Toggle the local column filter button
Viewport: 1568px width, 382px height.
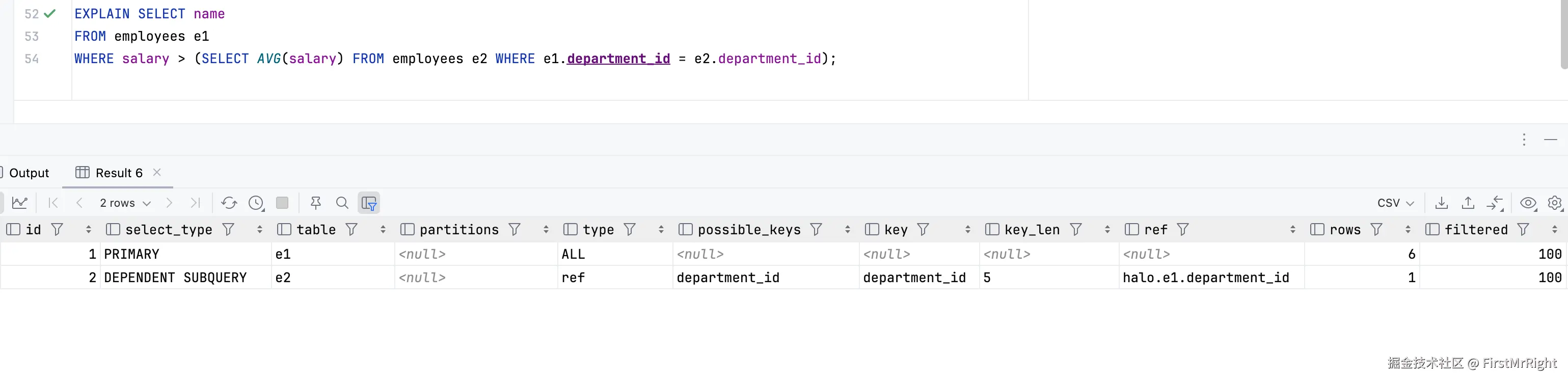click(369, 203)
